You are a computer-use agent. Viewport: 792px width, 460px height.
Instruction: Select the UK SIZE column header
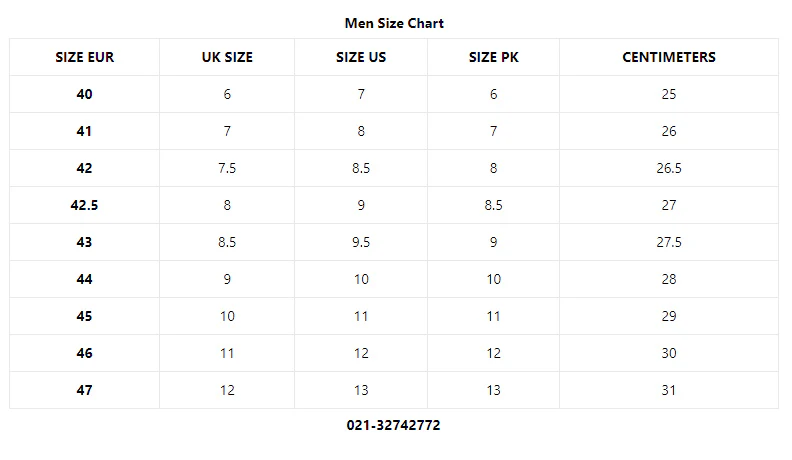point(227,57)
